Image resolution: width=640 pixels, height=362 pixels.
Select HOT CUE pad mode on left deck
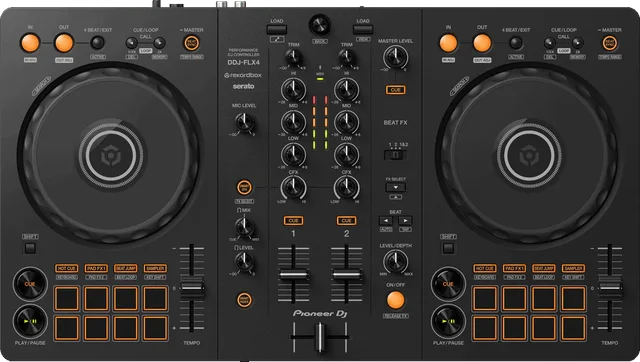click(x=67, y=268)
